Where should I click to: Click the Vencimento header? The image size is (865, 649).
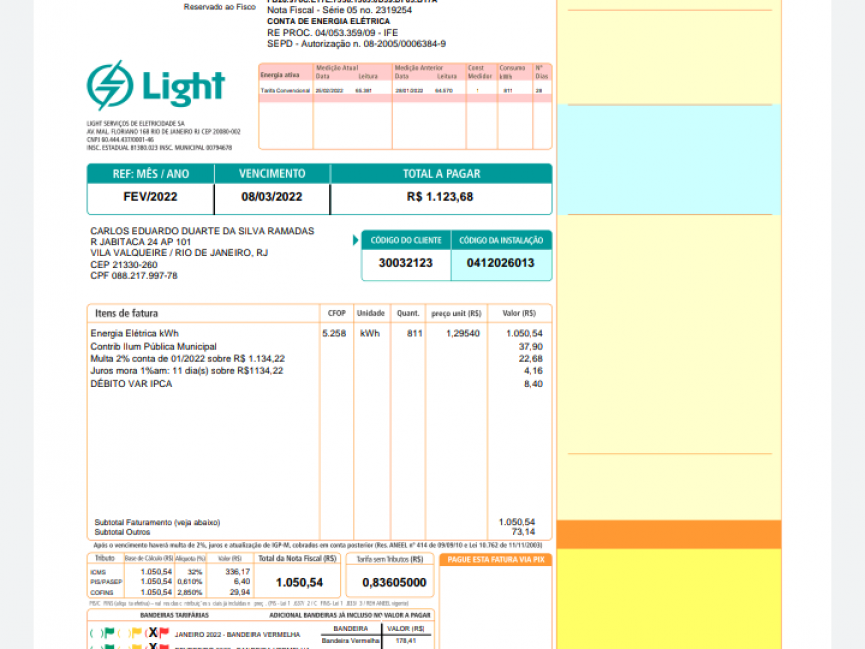pyautogui.click(x=272, y=174)
